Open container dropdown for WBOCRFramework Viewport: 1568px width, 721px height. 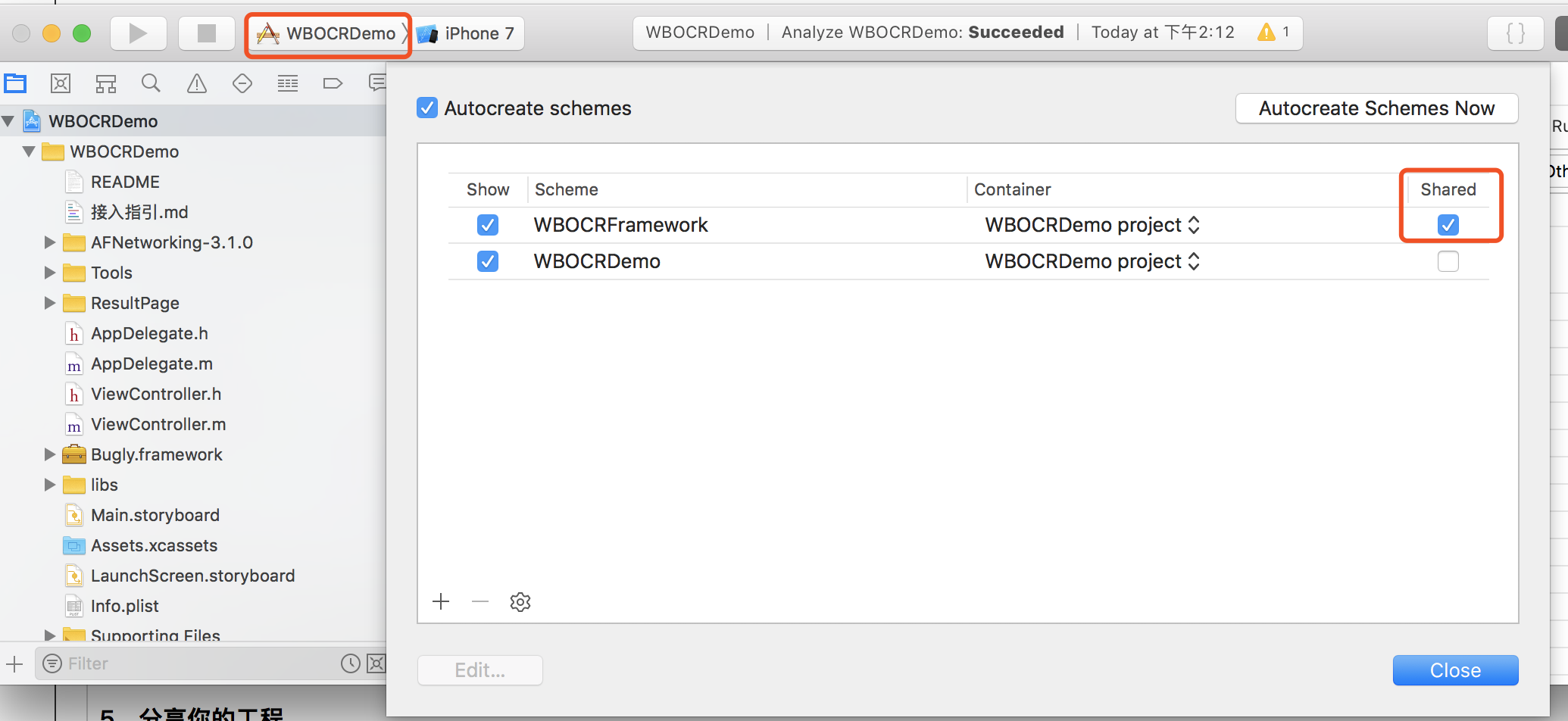tap(1092, 225)
